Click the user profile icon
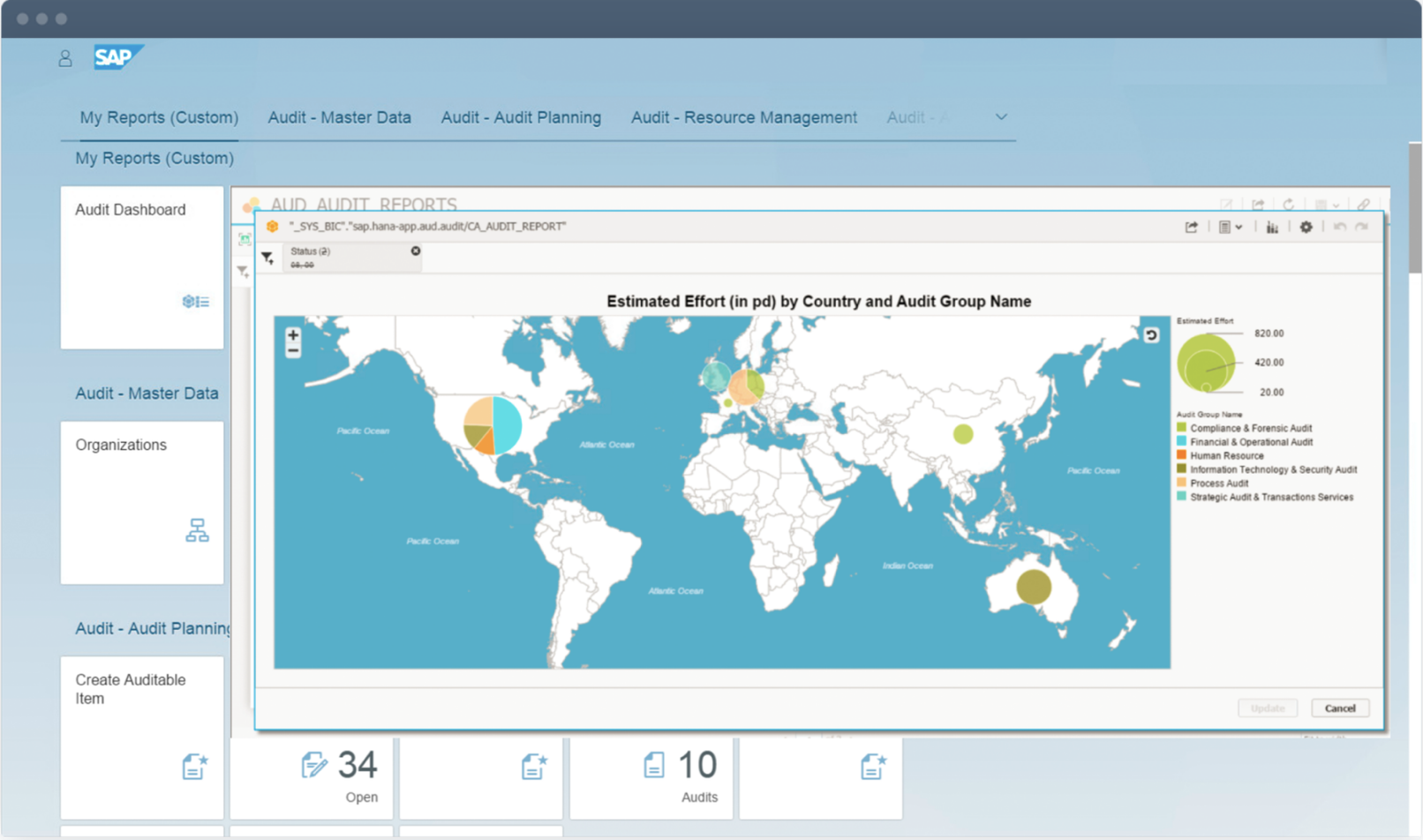1423x840 pixels. coord(65,59)
